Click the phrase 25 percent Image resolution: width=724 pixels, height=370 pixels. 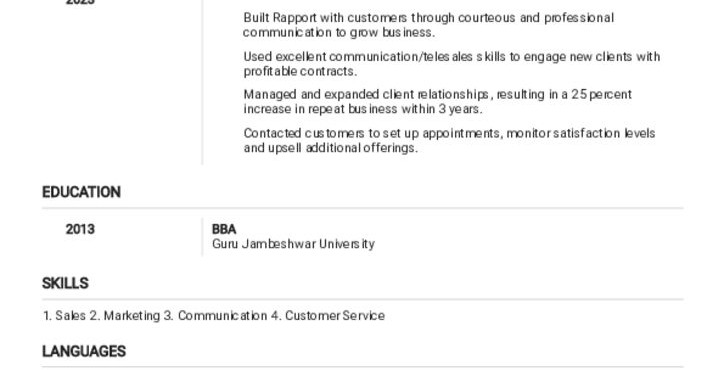(x=601, y=95)
